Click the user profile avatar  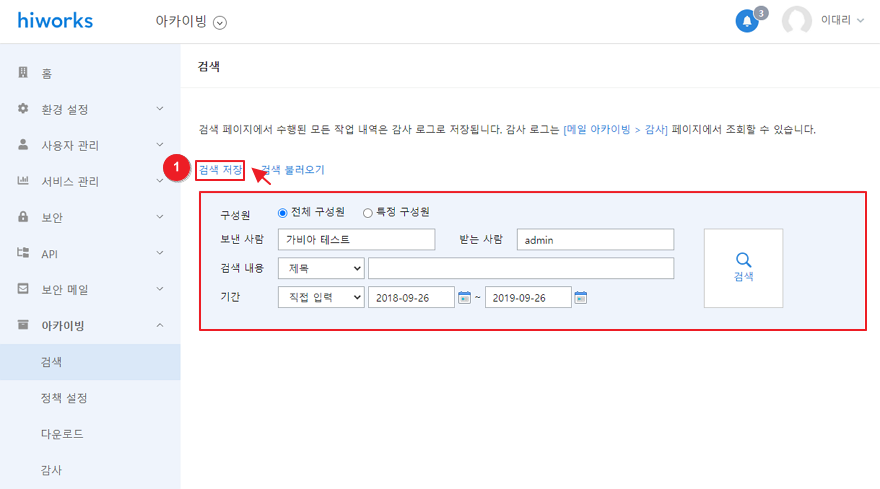[796, 21]
